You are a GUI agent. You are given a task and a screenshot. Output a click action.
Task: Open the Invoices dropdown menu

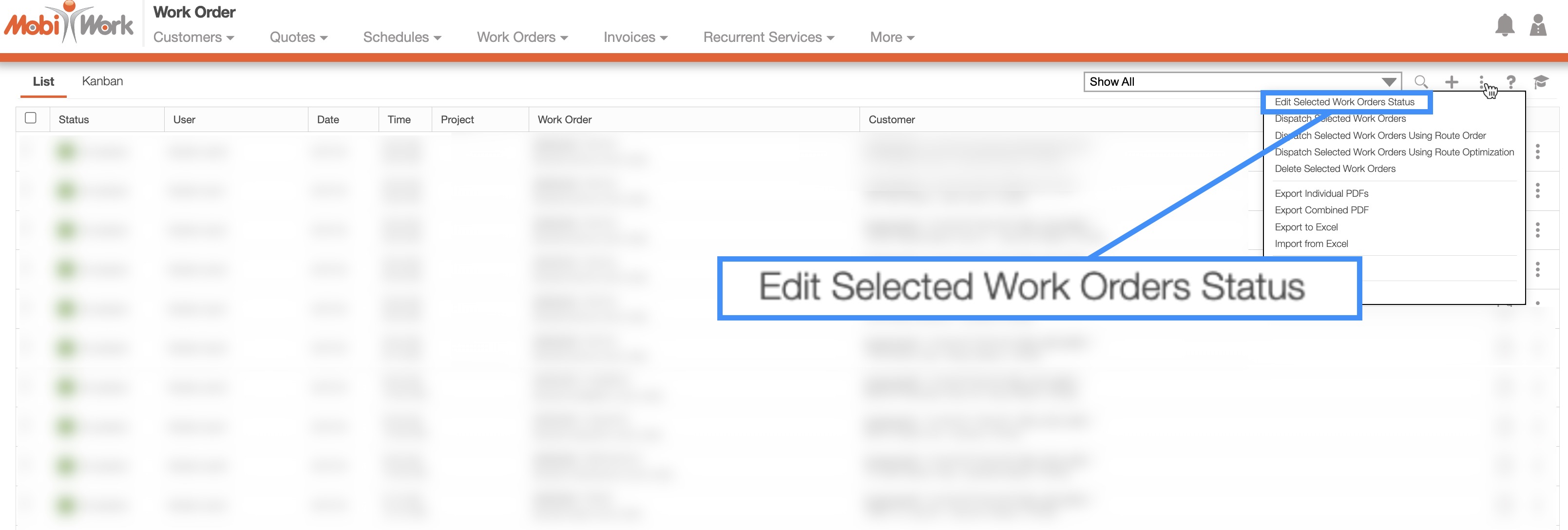[x=635, y=37]
